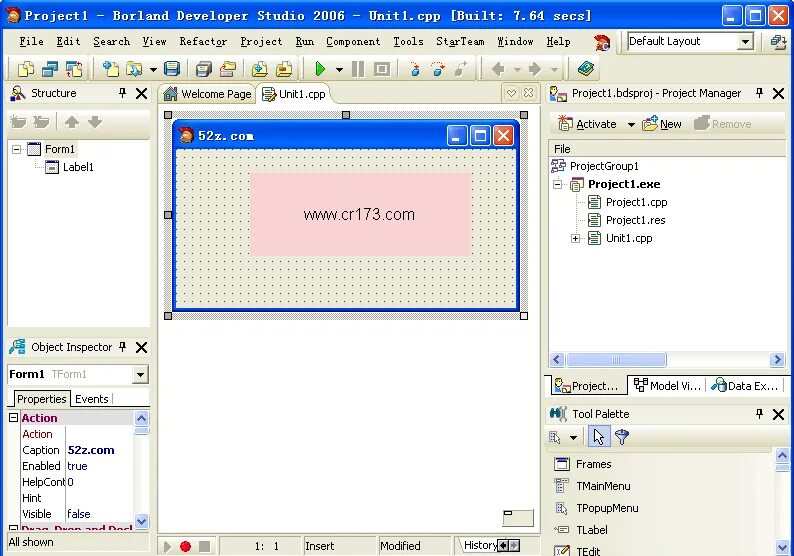Open the dropdown beside the Open icon
The height and width of the screenshot is (556, 794).
point(153,69)
